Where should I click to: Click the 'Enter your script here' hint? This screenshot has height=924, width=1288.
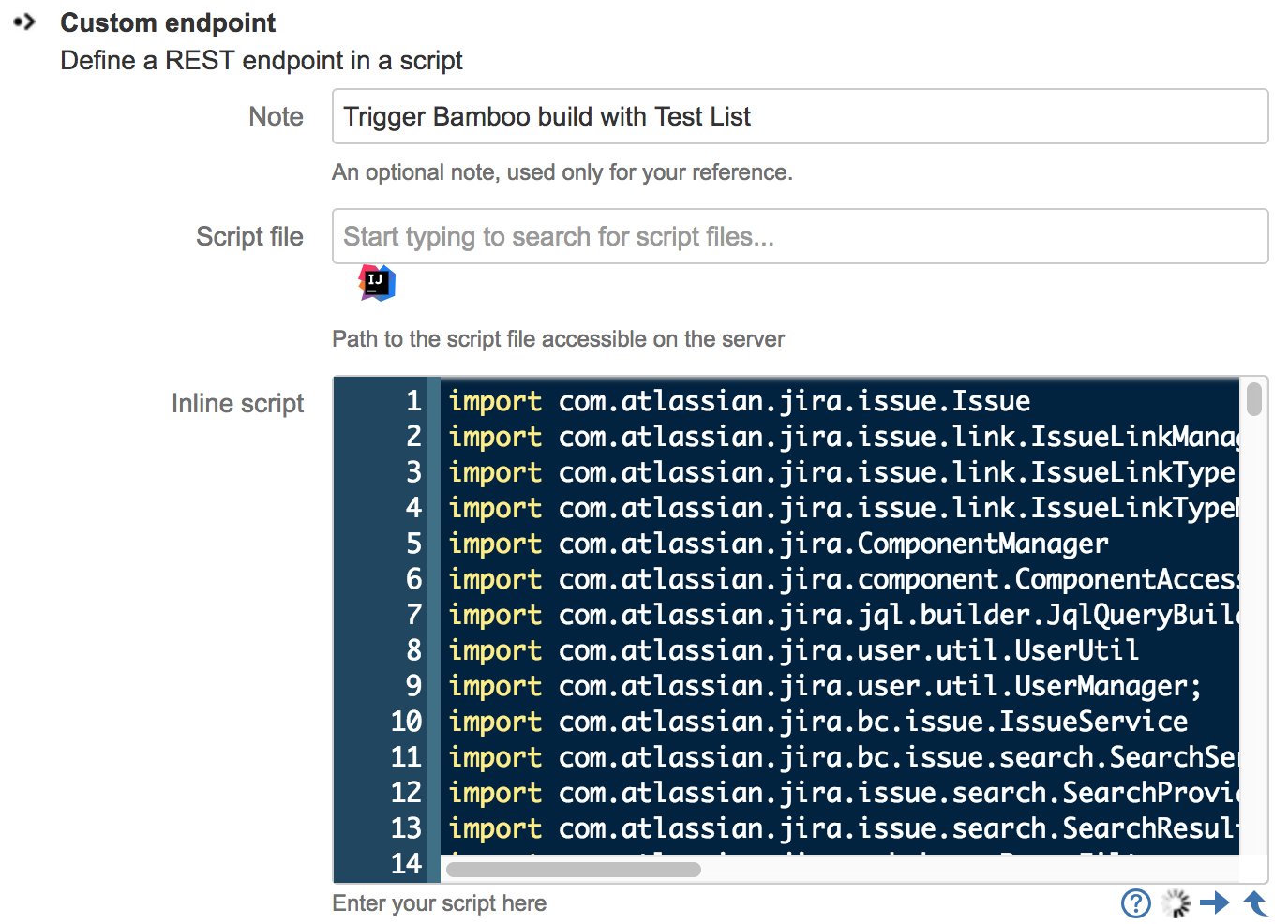tap(439, 903)
